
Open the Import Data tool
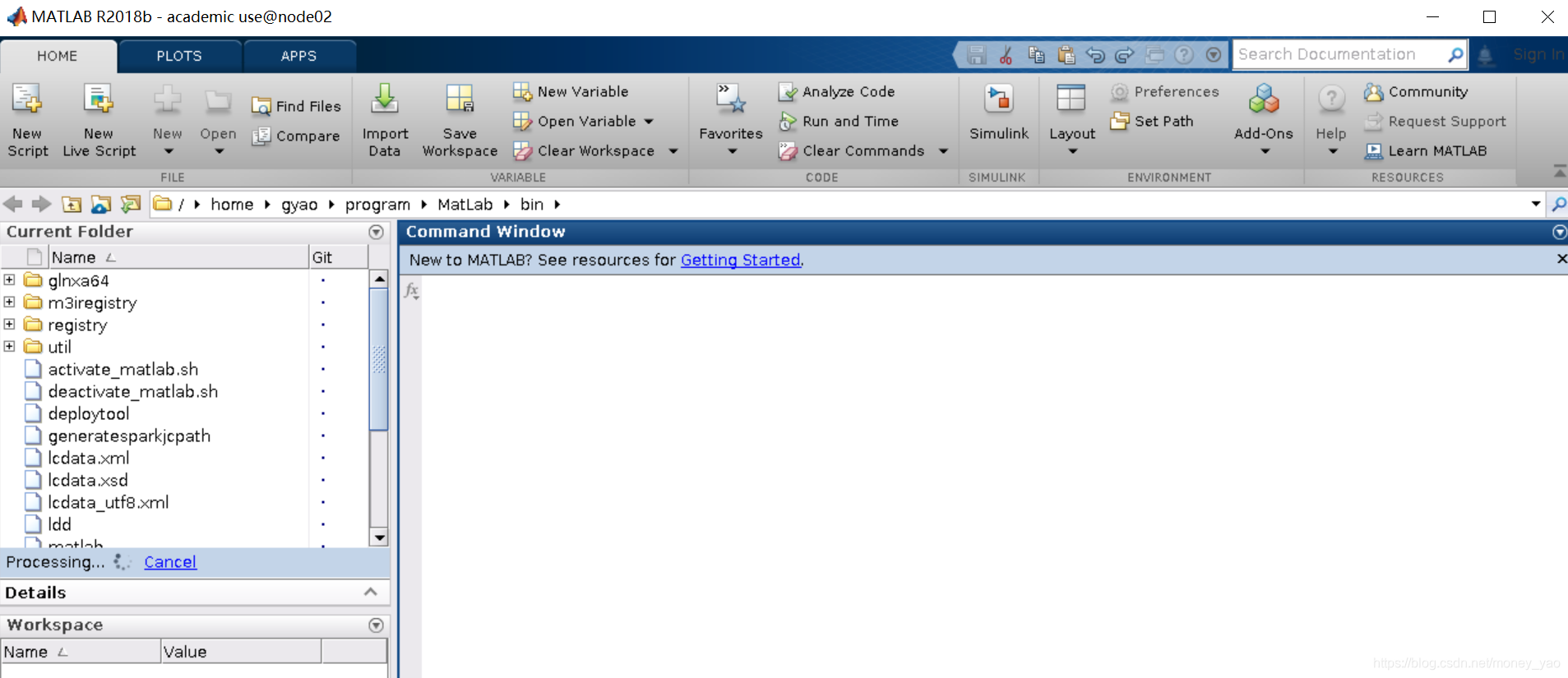tap(384, 100)
